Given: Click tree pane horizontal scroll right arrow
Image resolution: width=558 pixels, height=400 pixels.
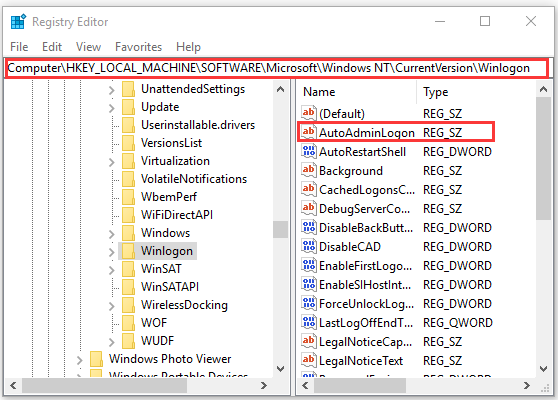Looking at the screenshot, I should click(264, 385).
